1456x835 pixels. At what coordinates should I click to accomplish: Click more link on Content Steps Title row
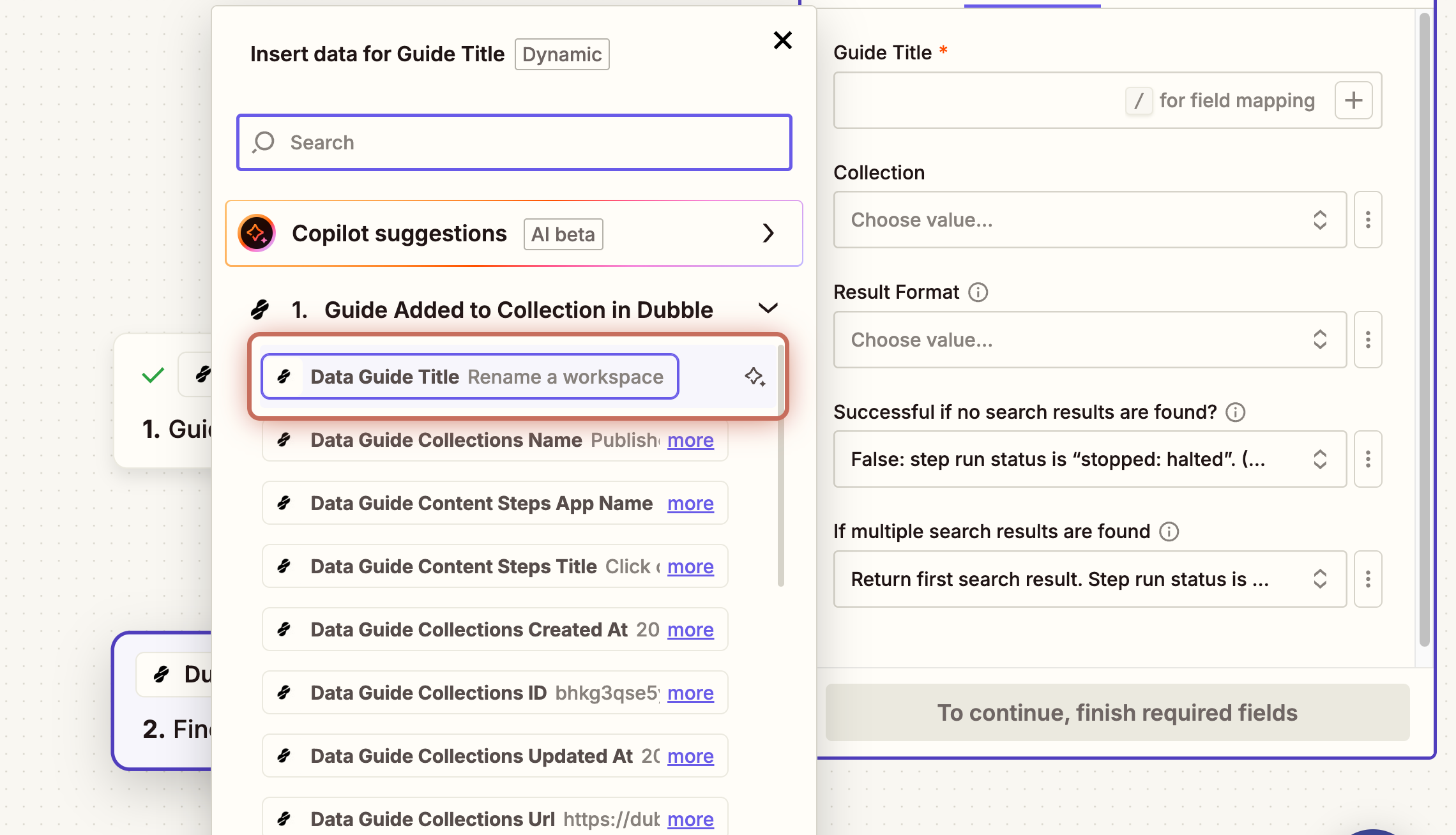690,566
